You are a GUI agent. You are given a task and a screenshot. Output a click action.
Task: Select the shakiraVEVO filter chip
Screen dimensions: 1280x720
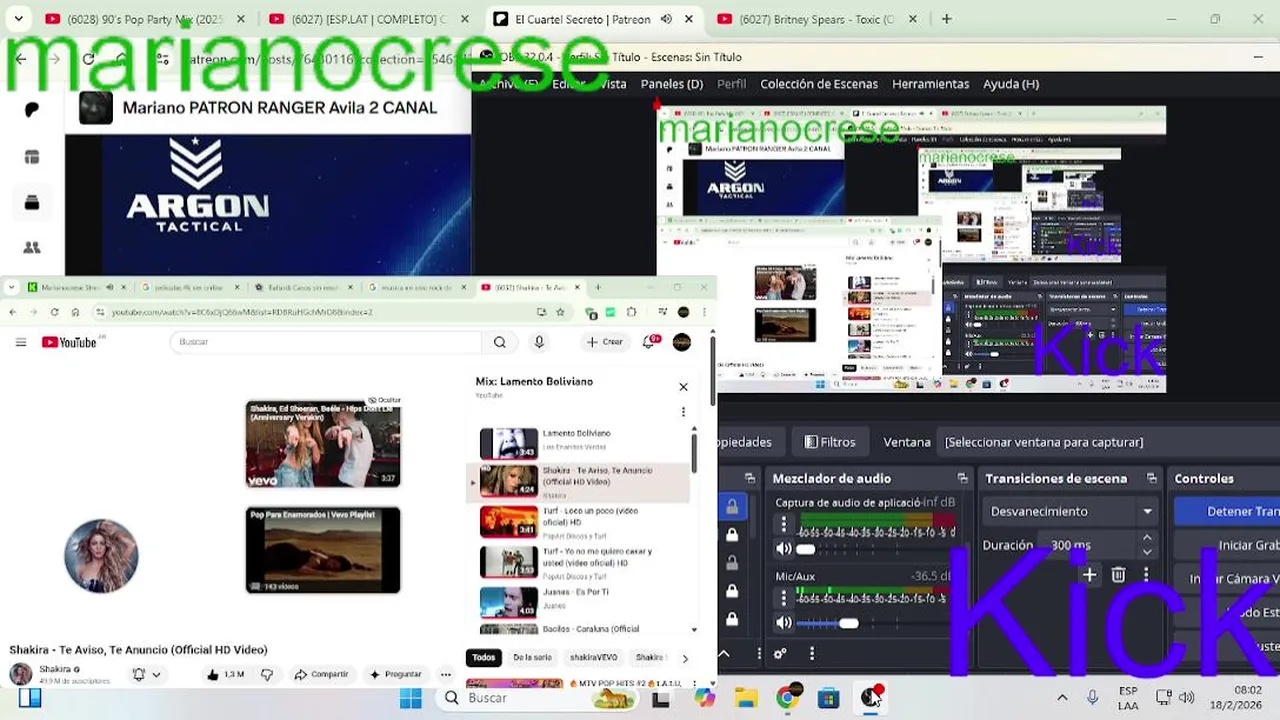pyautogui.click(x=593, y=658)
